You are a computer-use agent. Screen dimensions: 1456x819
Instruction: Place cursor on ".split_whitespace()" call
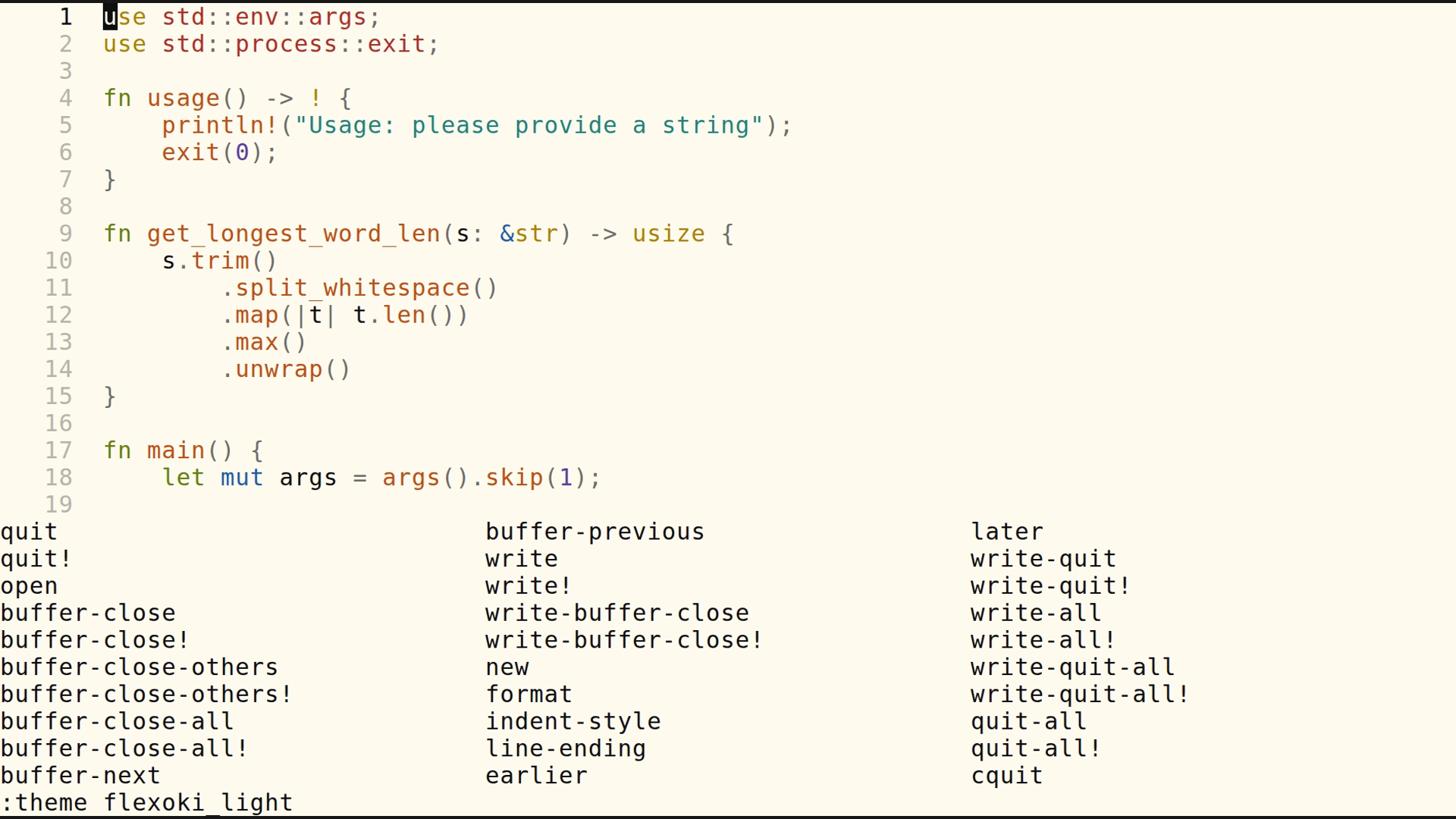359,288
